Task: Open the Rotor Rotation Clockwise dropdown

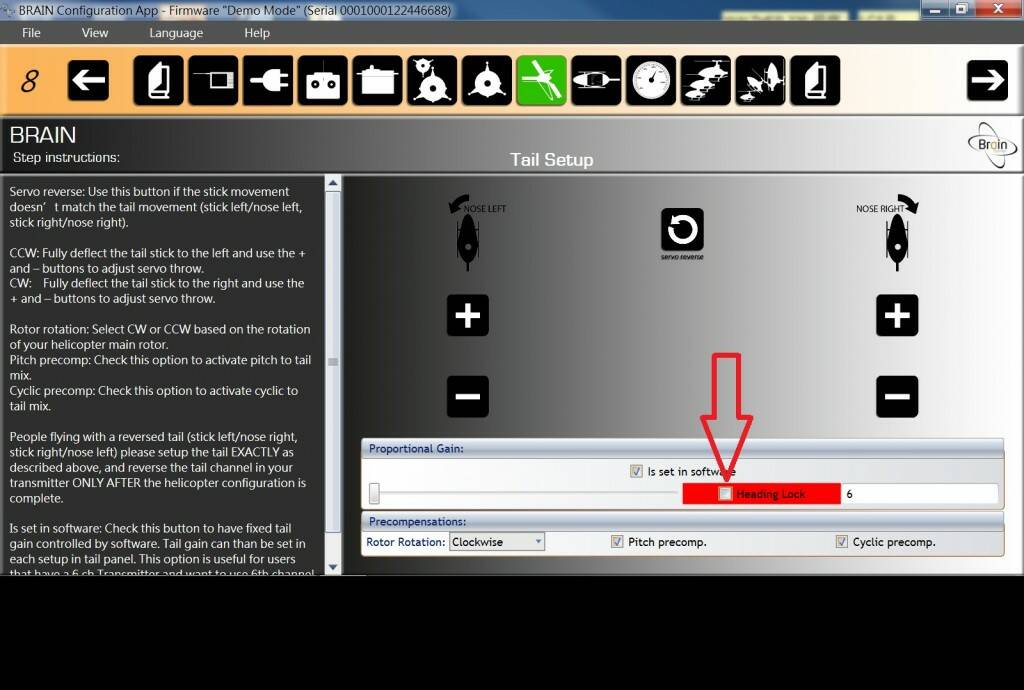Action: [x=497, y=542]
